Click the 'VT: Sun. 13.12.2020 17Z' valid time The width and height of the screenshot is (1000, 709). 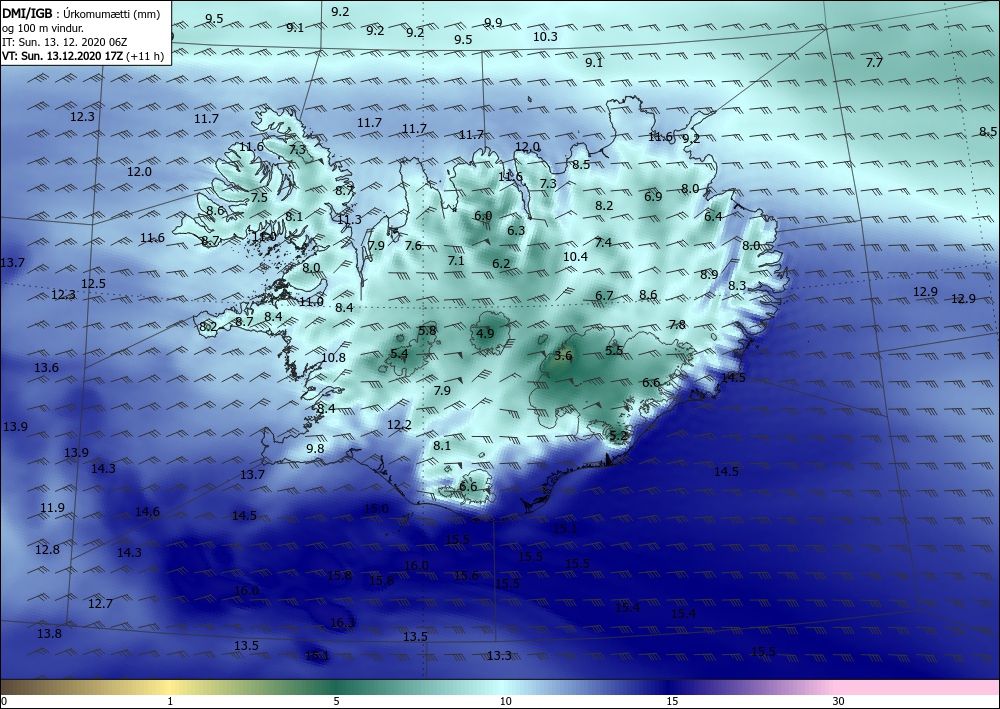(62, 56)
